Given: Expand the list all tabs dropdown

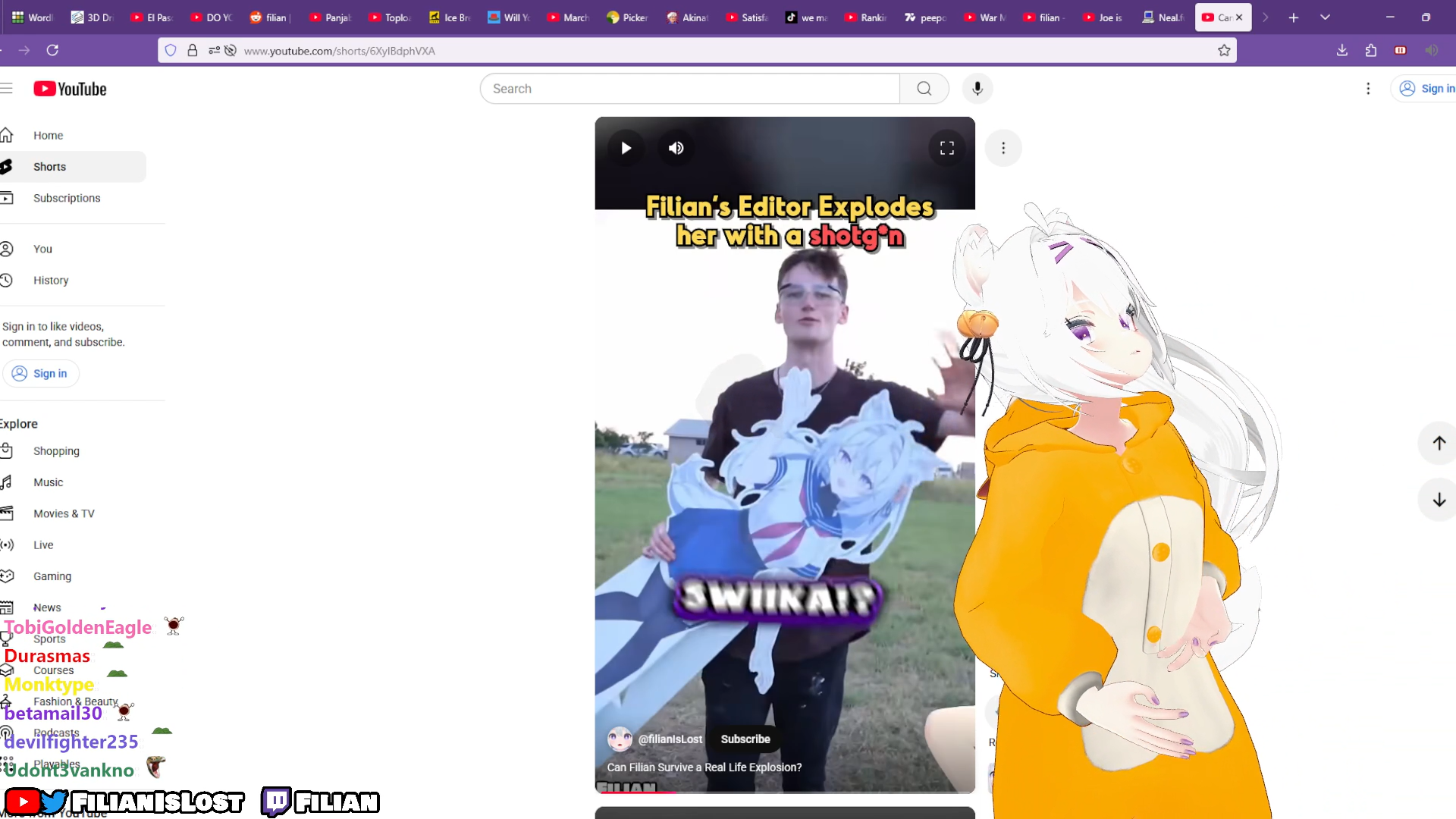Looking at the screenshot, I should (1325, 17).
